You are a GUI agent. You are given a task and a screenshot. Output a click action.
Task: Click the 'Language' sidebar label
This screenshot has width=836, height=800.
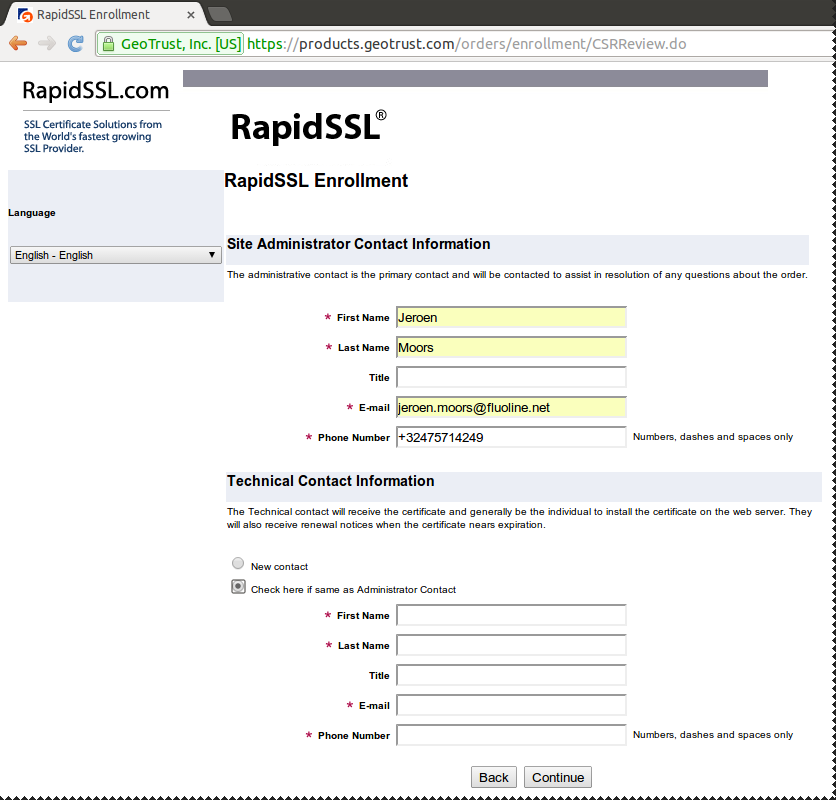(x=32, y=213)
